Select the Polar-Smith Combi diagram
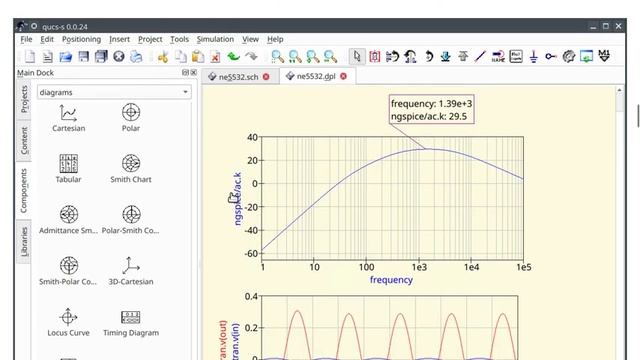This screenshot has width=640, height=360. [x=131, y=220]
